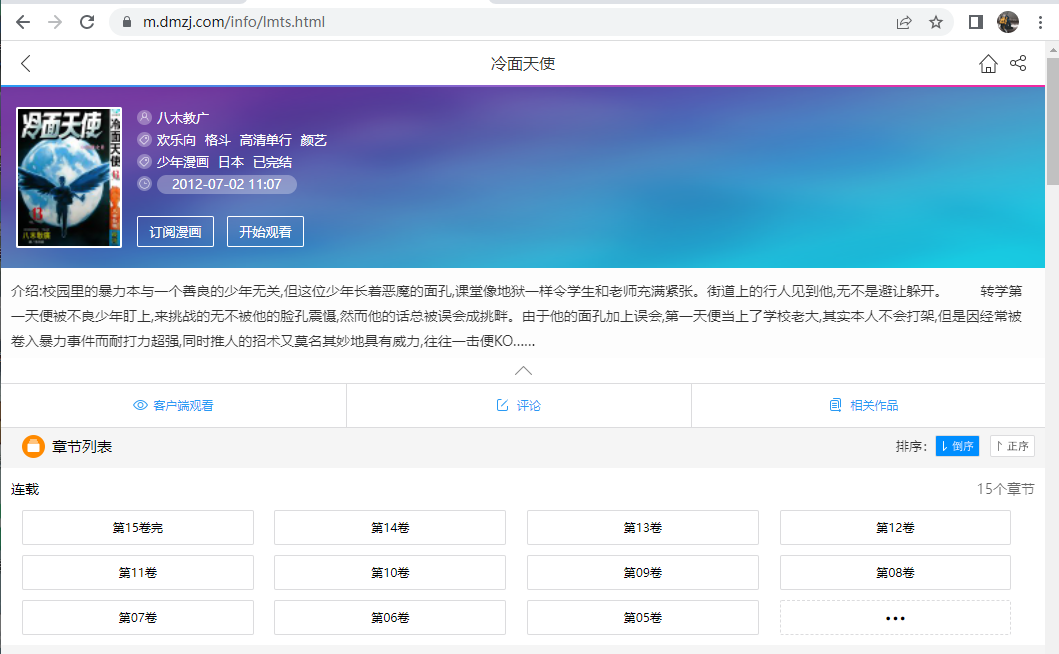This screenshot has height=654, width=1059.
Task: Click the browser profile avatar
Action: point(1008,22)
